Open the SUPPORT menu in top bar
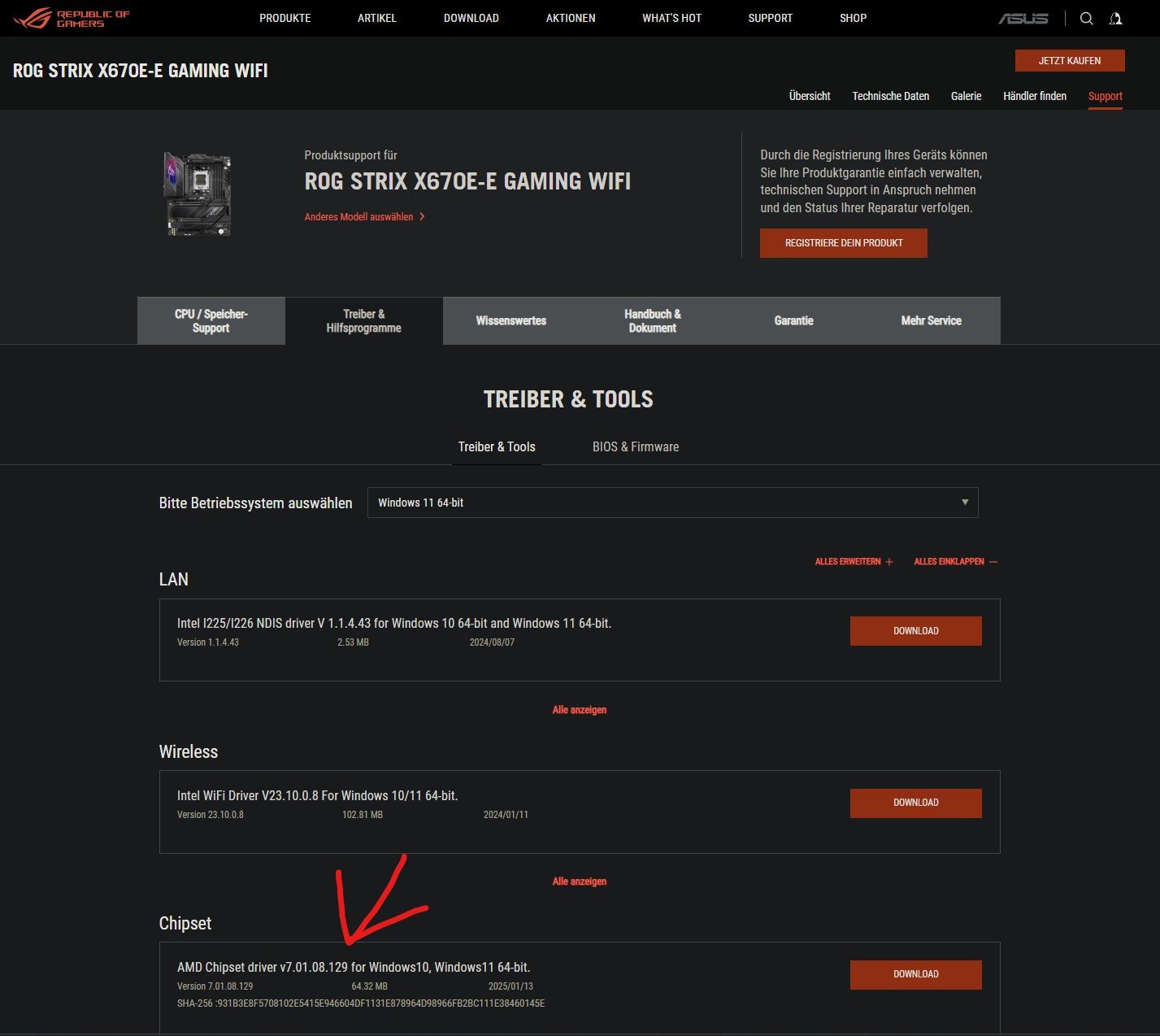This screenshot has height=1036, width=1160. point(770,18)
